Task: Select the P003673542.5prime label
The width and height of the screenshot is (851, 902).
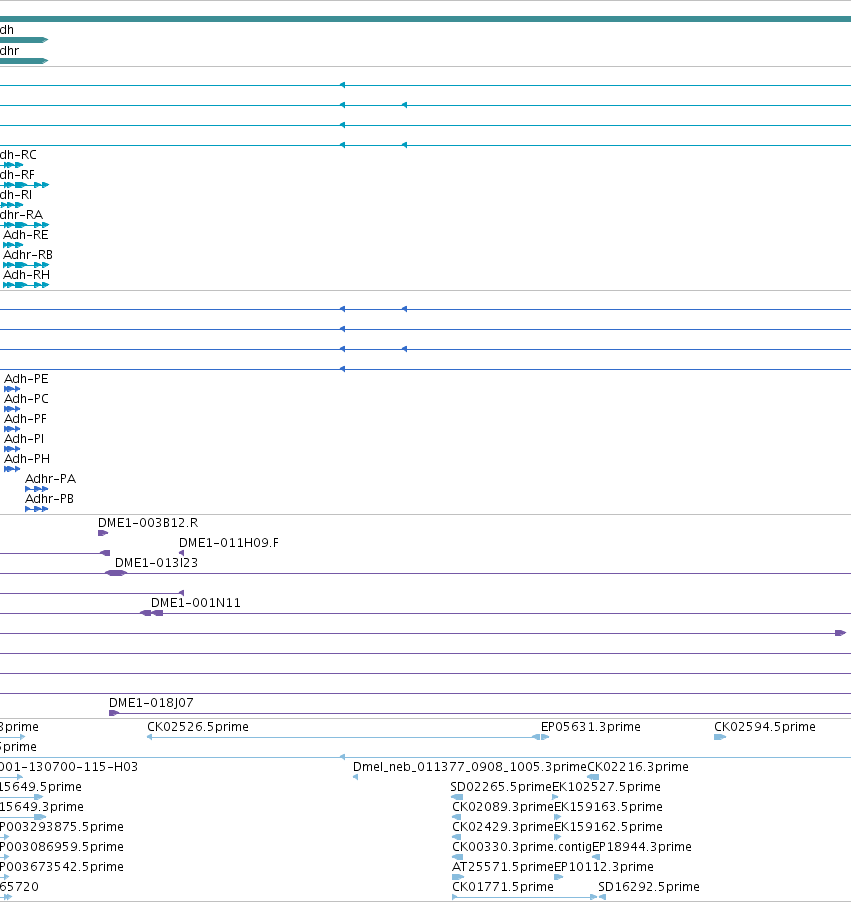Action: (x=62, y=867)
